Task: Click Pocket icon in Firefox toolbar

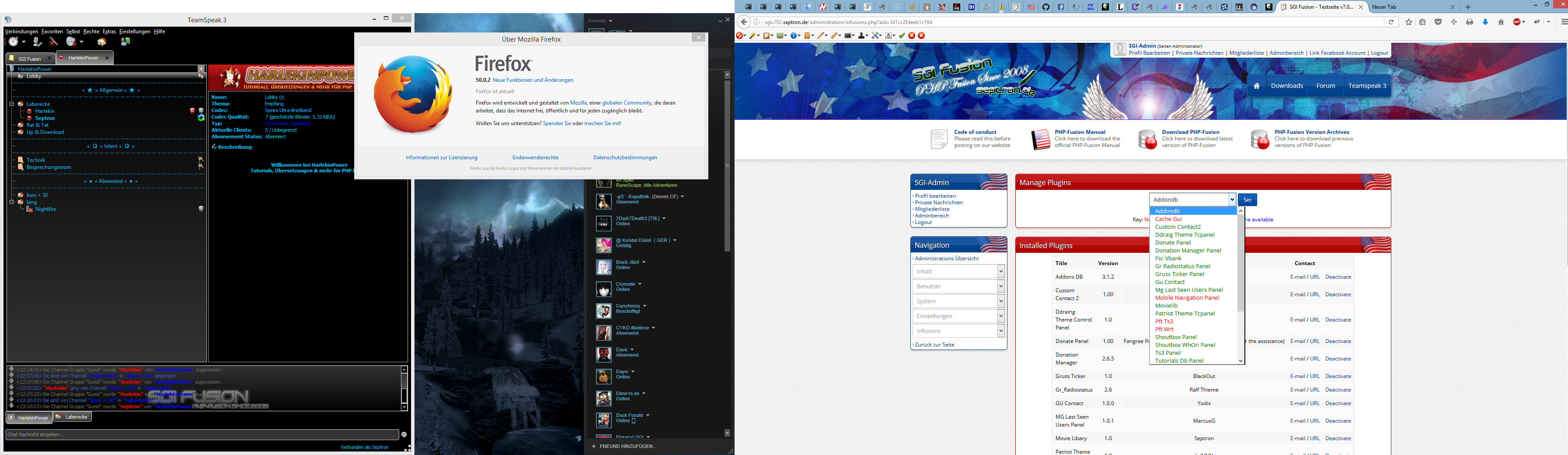Action: click(x=1438, y=22)
